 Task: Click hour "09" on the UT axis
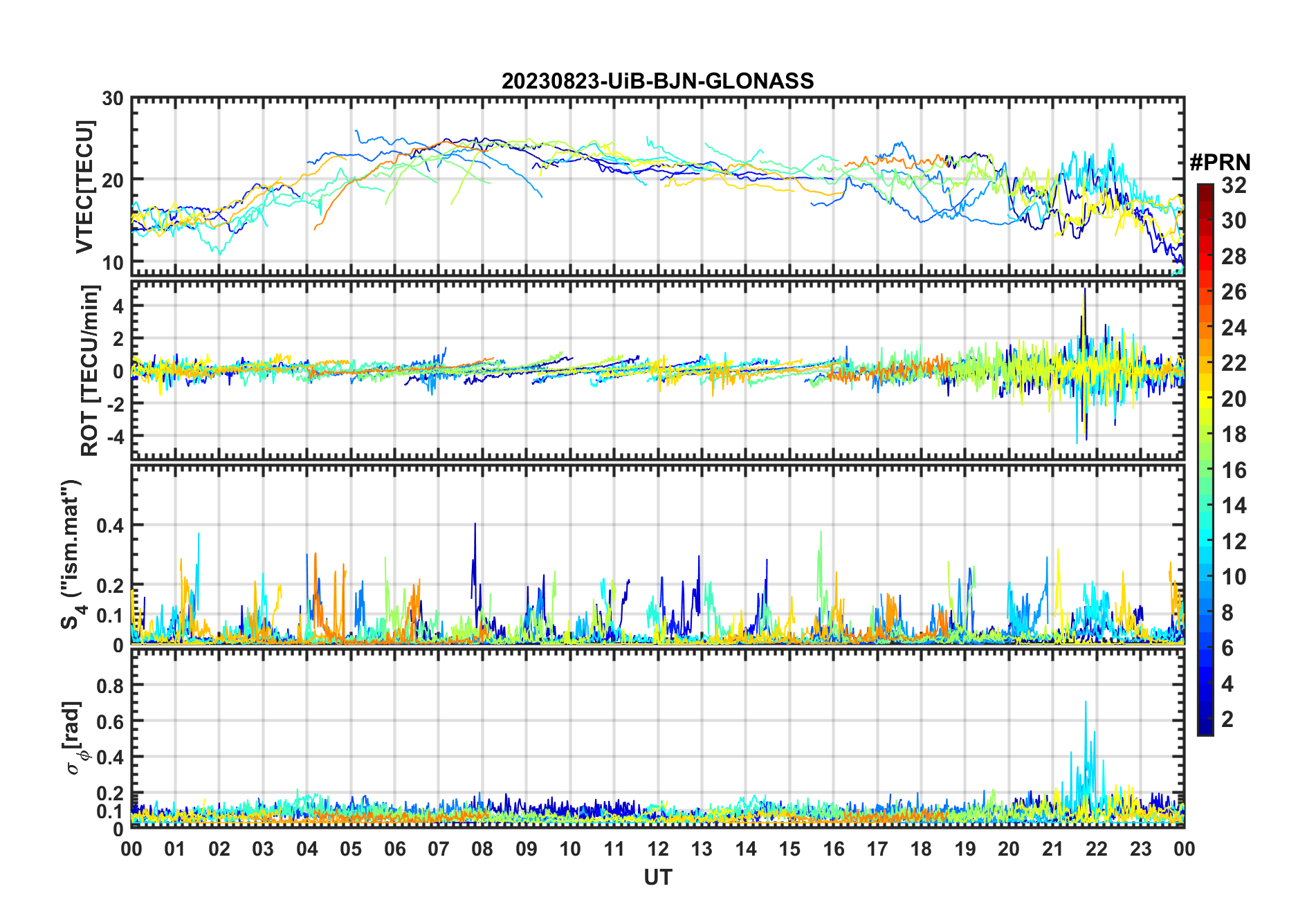coord(527,849)
